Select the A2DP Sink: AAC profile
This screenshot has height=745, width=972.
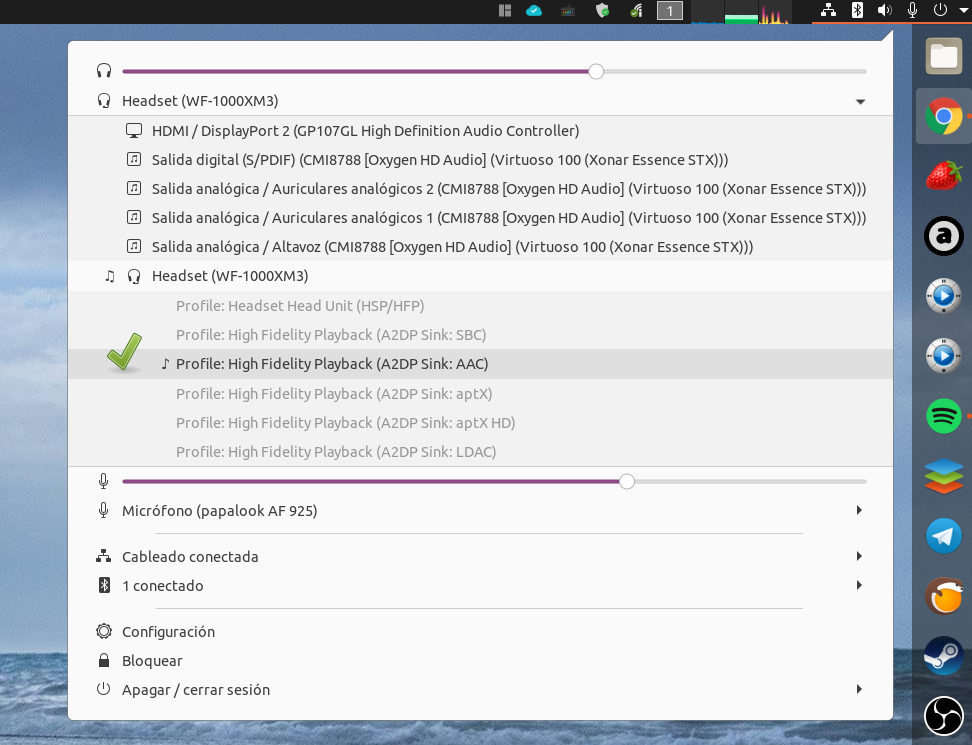pyautogui.click(x=480, y=364)
